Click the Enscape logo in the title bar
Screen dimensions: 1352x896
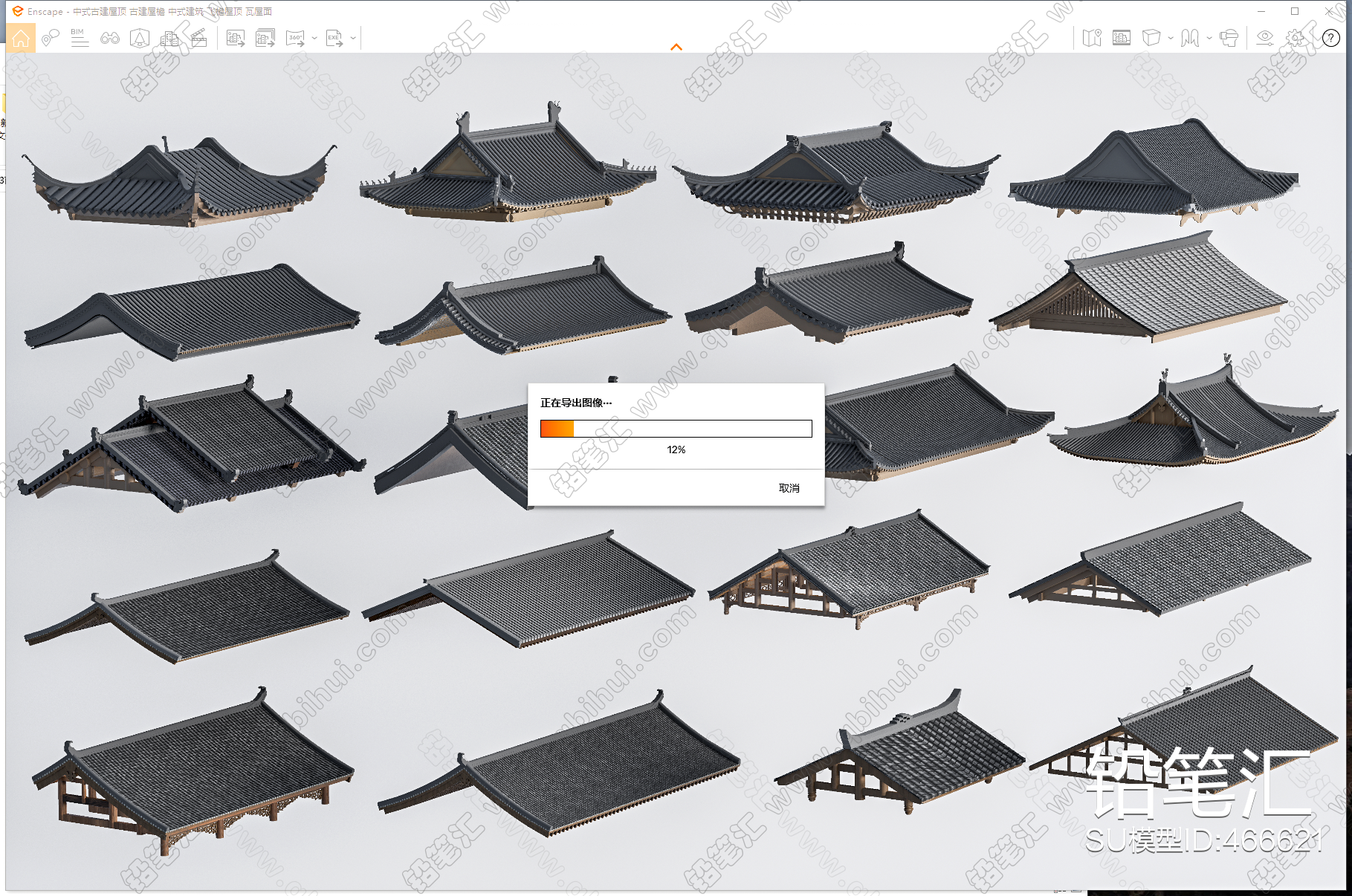[x=17, y=11]
